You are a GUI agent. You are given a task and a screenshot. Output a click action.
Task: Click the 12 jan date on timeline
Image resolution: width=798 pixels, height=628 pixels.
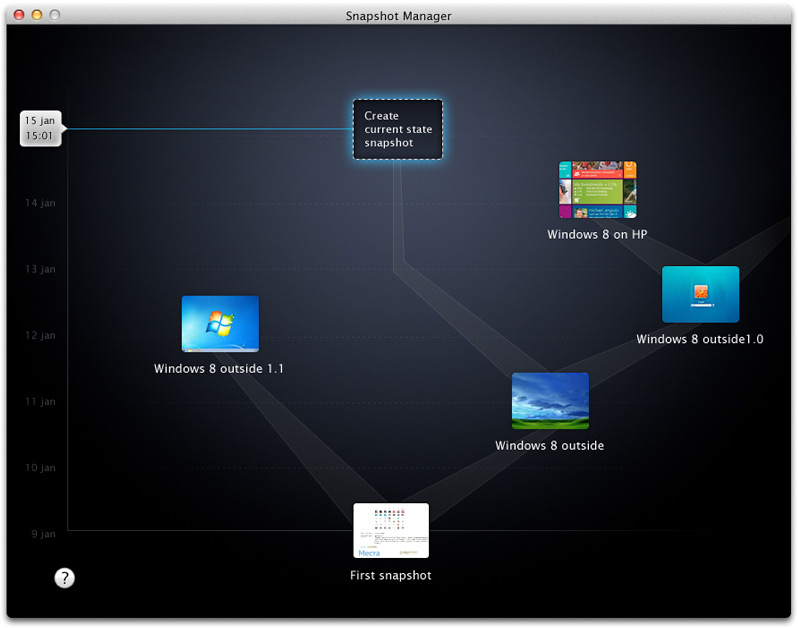pyautogui.click(x=40, y=335)
